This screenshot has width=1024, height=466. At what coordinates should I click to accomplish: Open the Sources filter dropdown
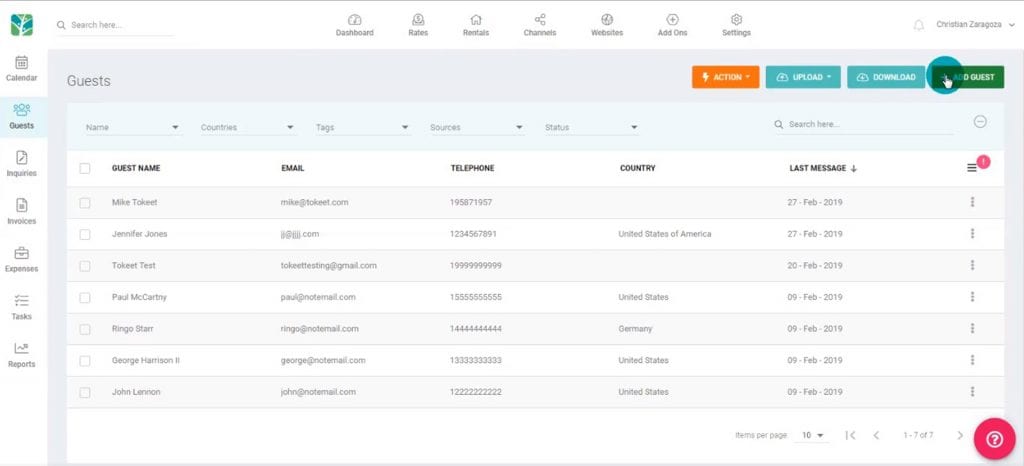tap(477, 128)
